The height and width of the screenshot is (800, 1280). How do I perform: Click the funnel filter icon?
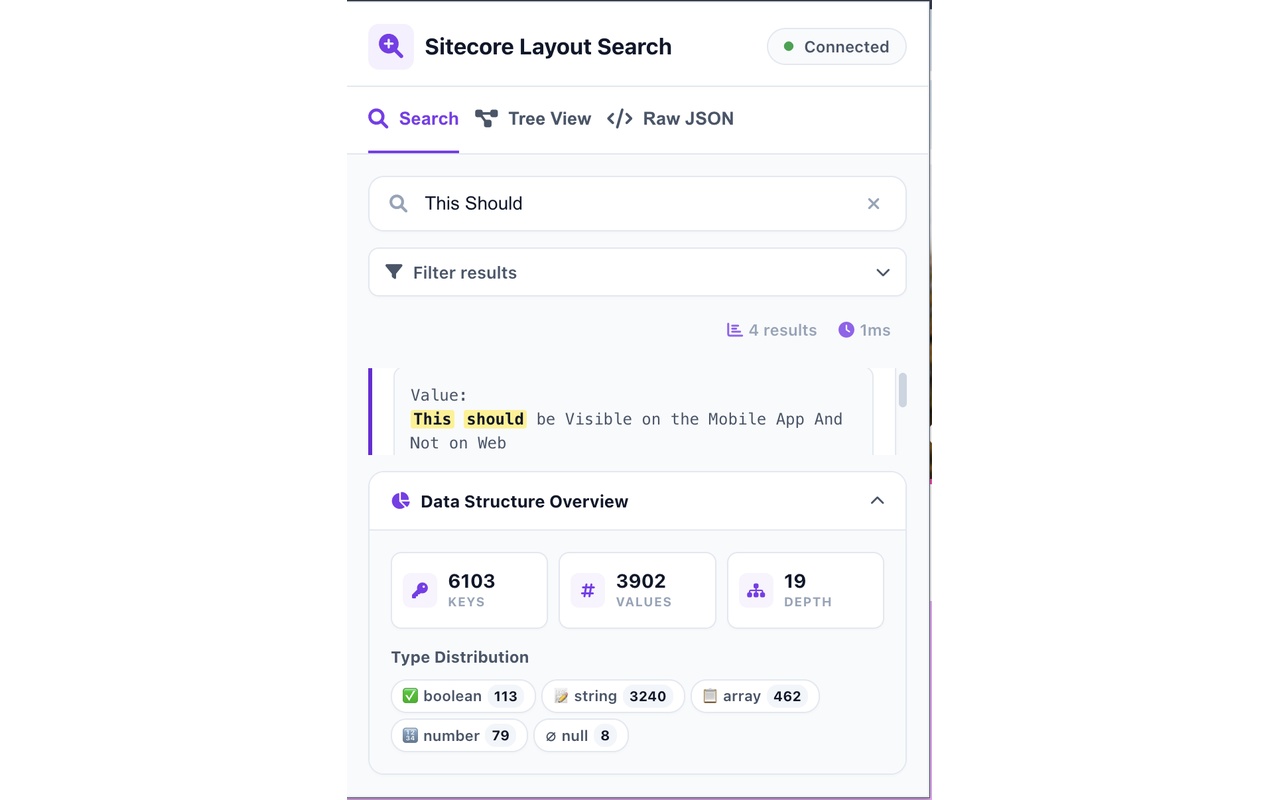point(394,272)
